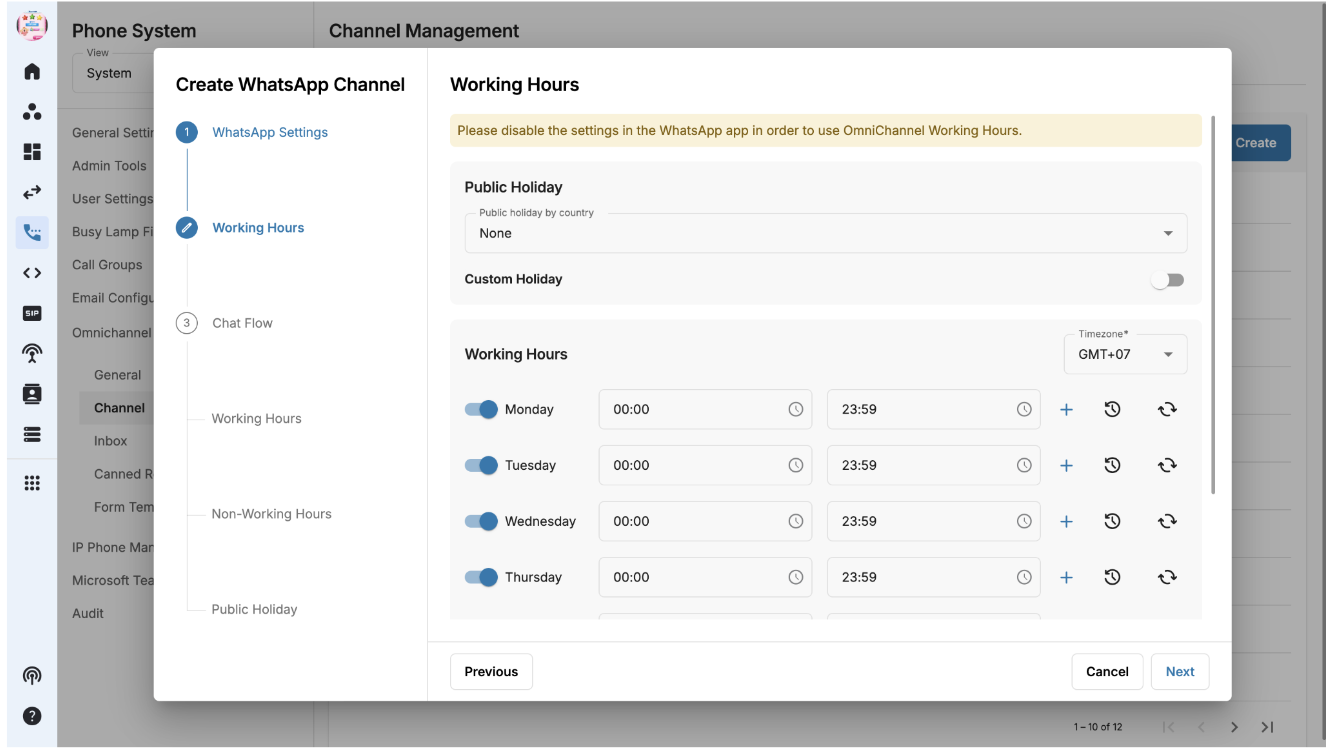1326x748 pixels.
Task: Click the Cancel button
Action: [x=1107, y=672]
